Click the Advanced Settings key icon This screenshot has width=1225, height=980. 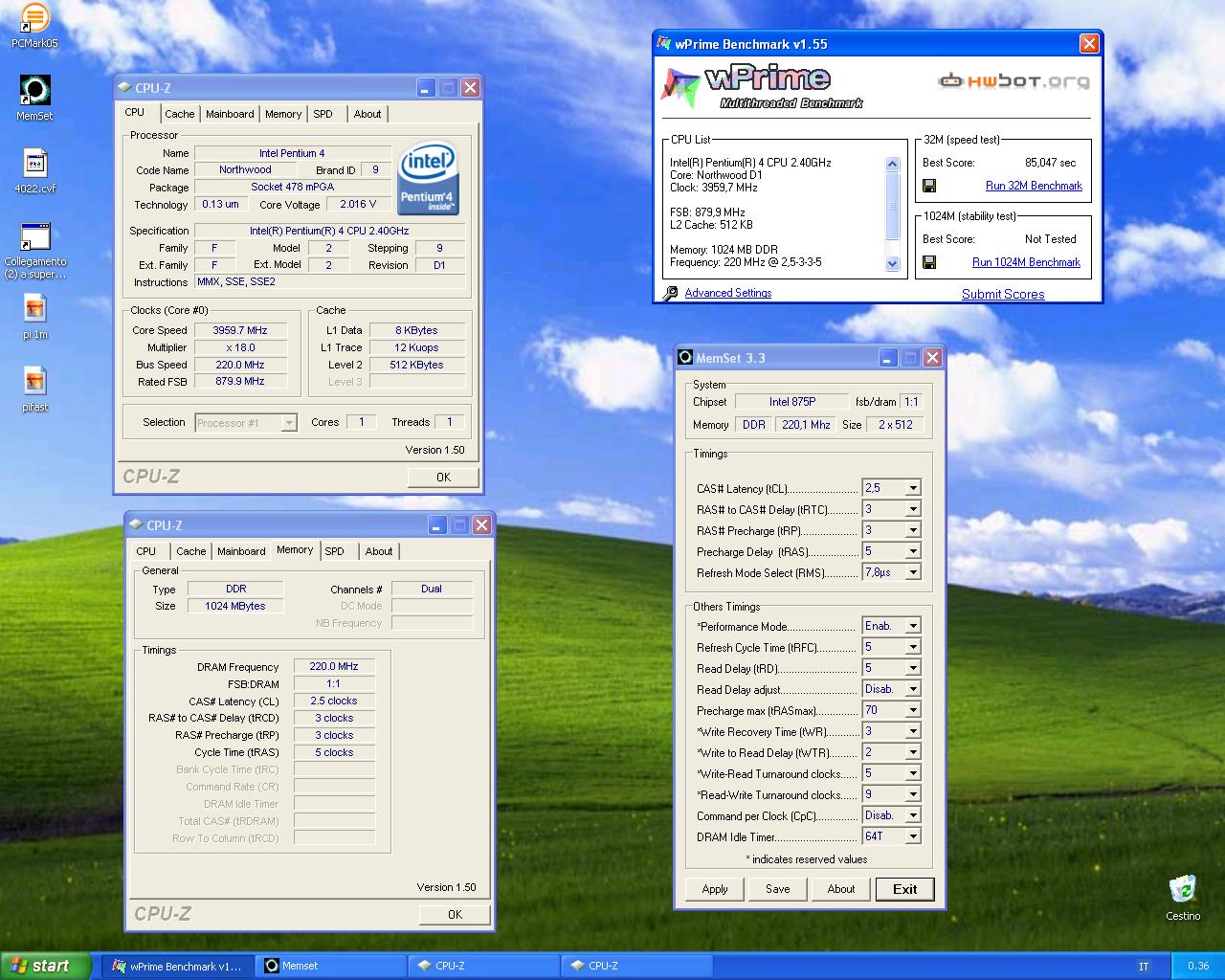pos(670,293)
